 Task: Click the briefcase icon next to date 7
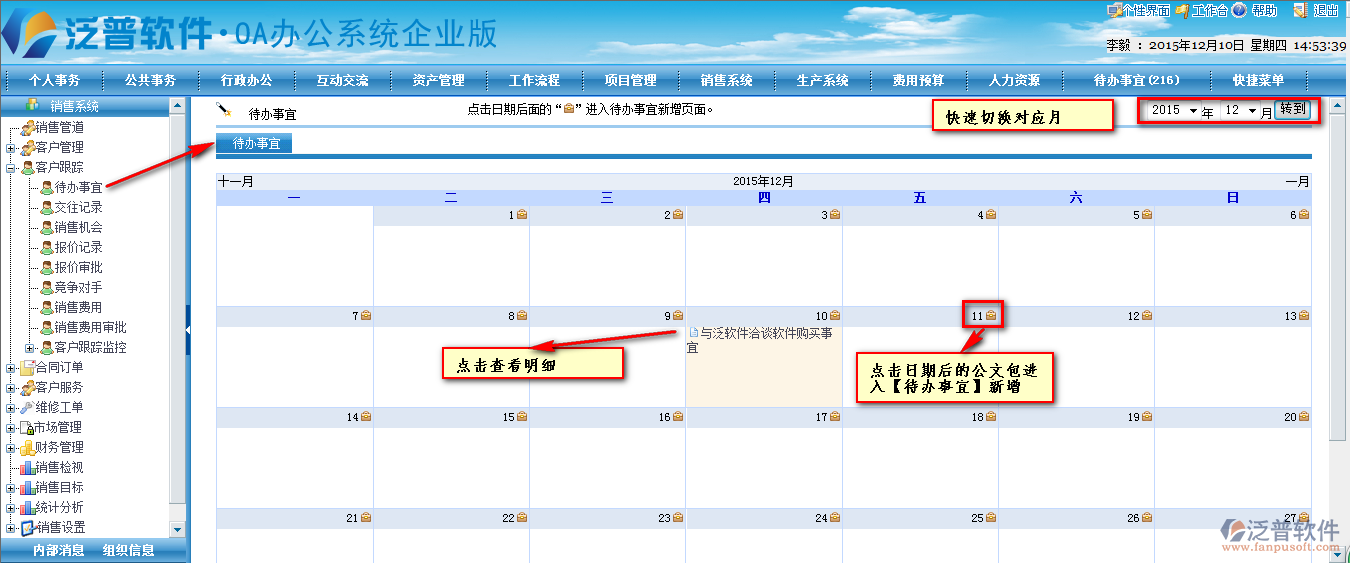(x=366, y=316)
